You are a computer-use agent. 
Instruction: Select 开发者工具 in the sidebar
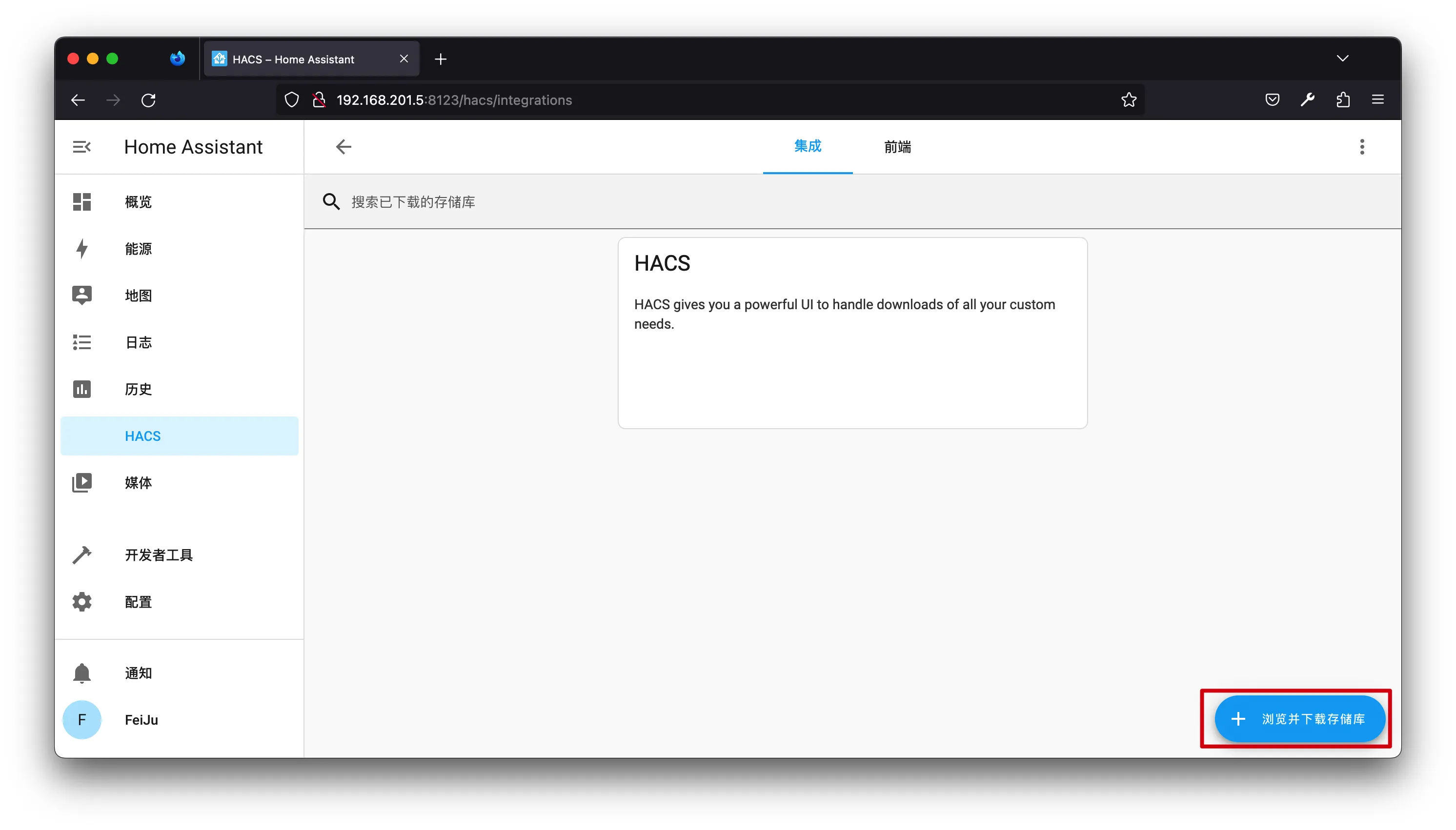(179, 554)
